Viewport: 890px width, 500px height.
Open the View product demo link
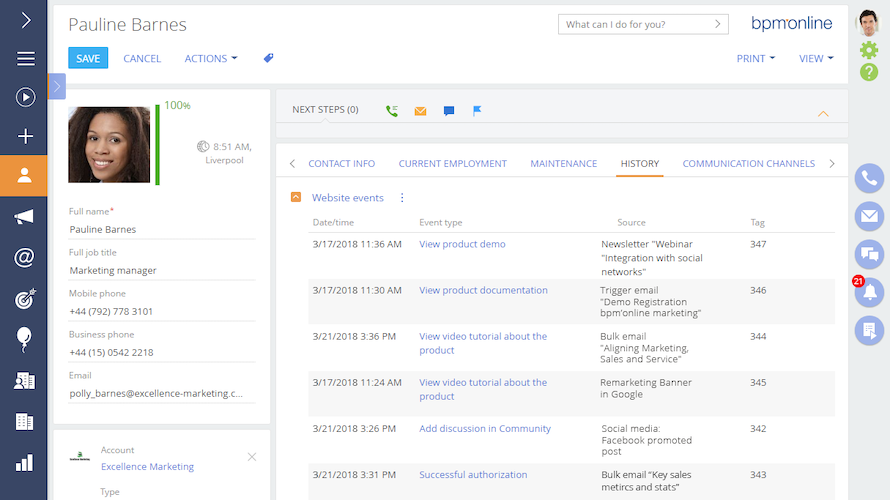pos(462,244)
